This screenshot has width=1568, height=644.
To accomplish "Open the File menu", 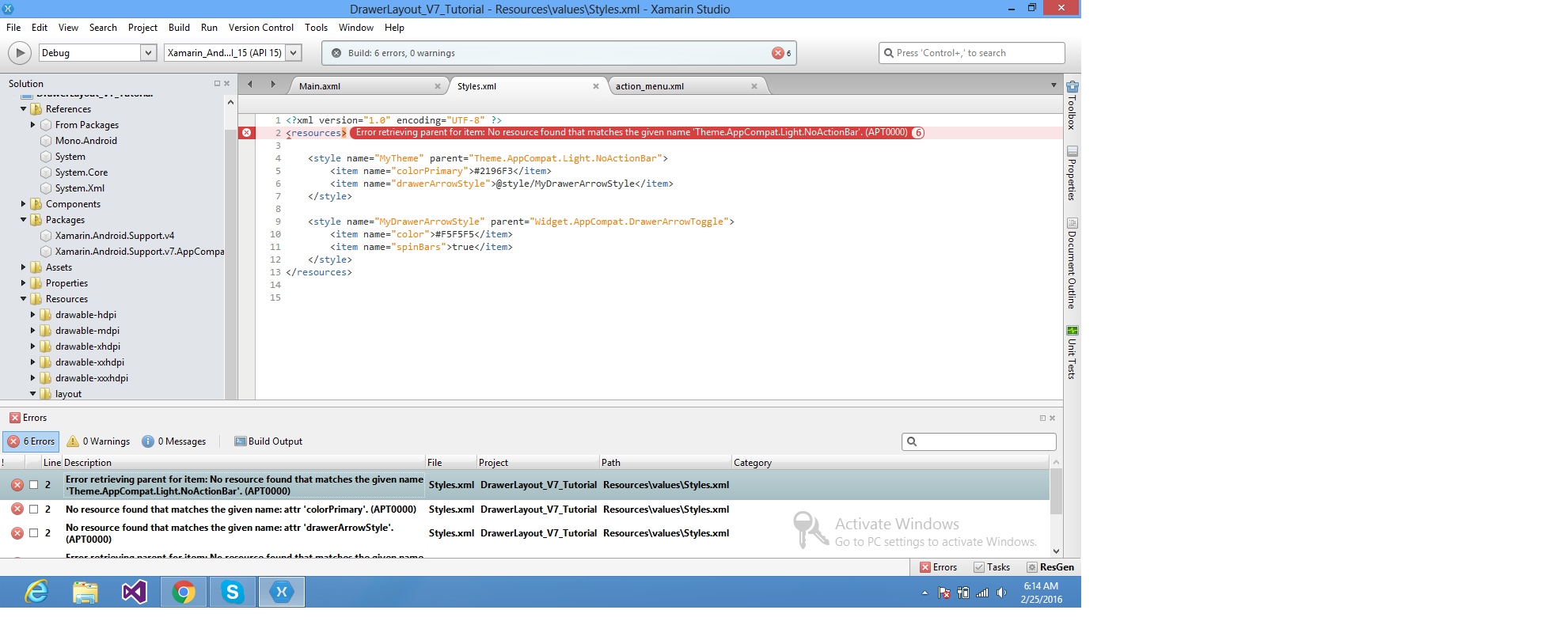I will 13,28.
